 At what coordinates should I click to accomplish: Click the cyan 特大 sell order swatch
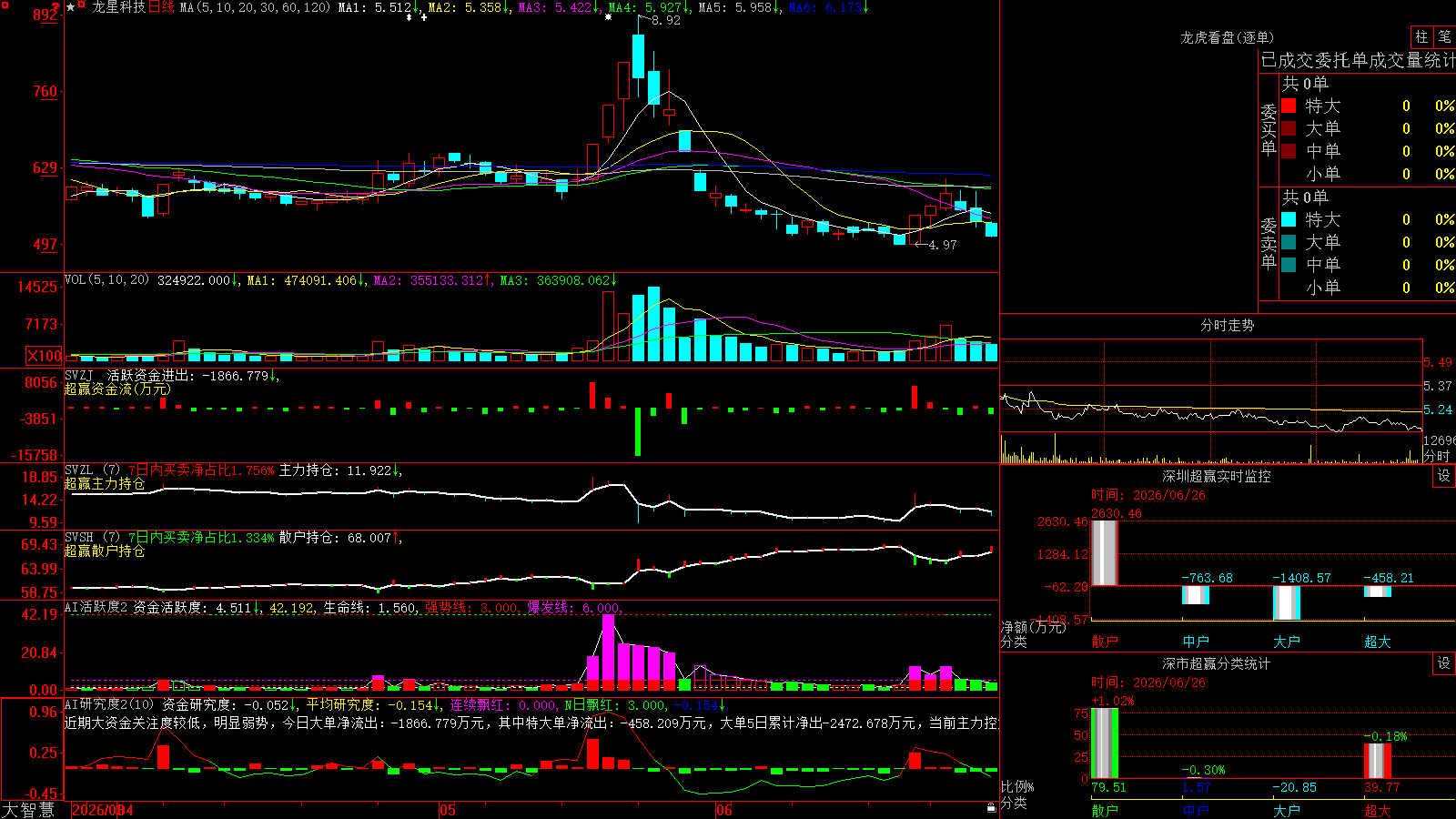[1289, 219]
